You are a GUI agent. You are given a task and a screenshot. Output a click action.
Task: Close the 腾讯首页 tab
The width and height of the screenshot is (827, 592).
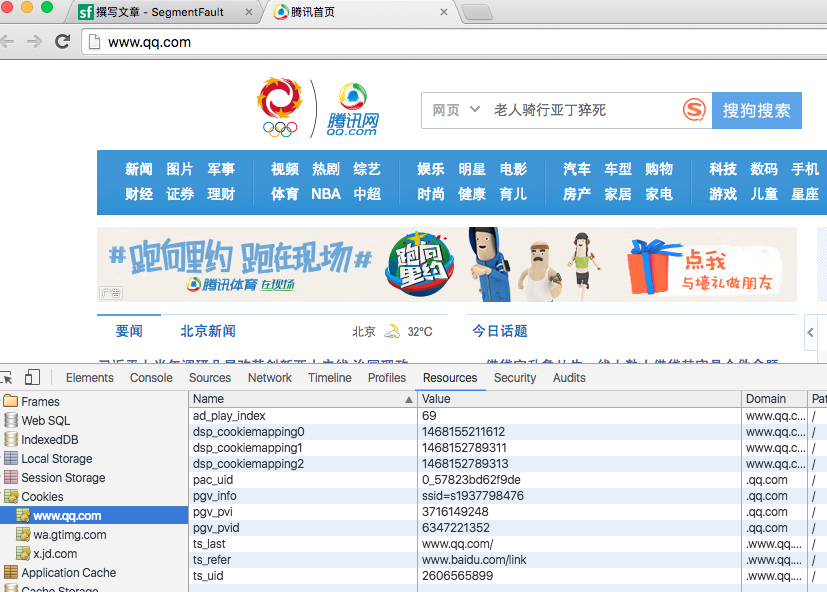click(x=444, y=12)
